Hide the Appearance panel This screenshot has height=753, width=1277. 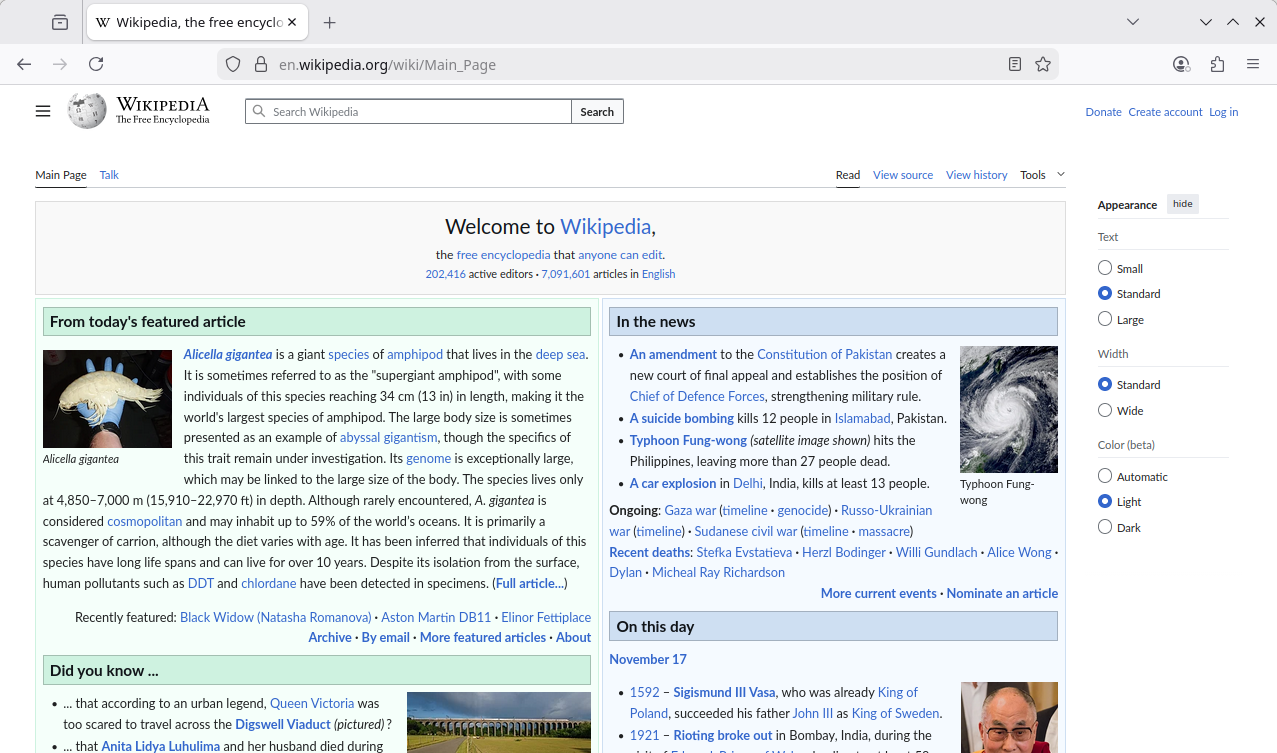(1182, 204)
